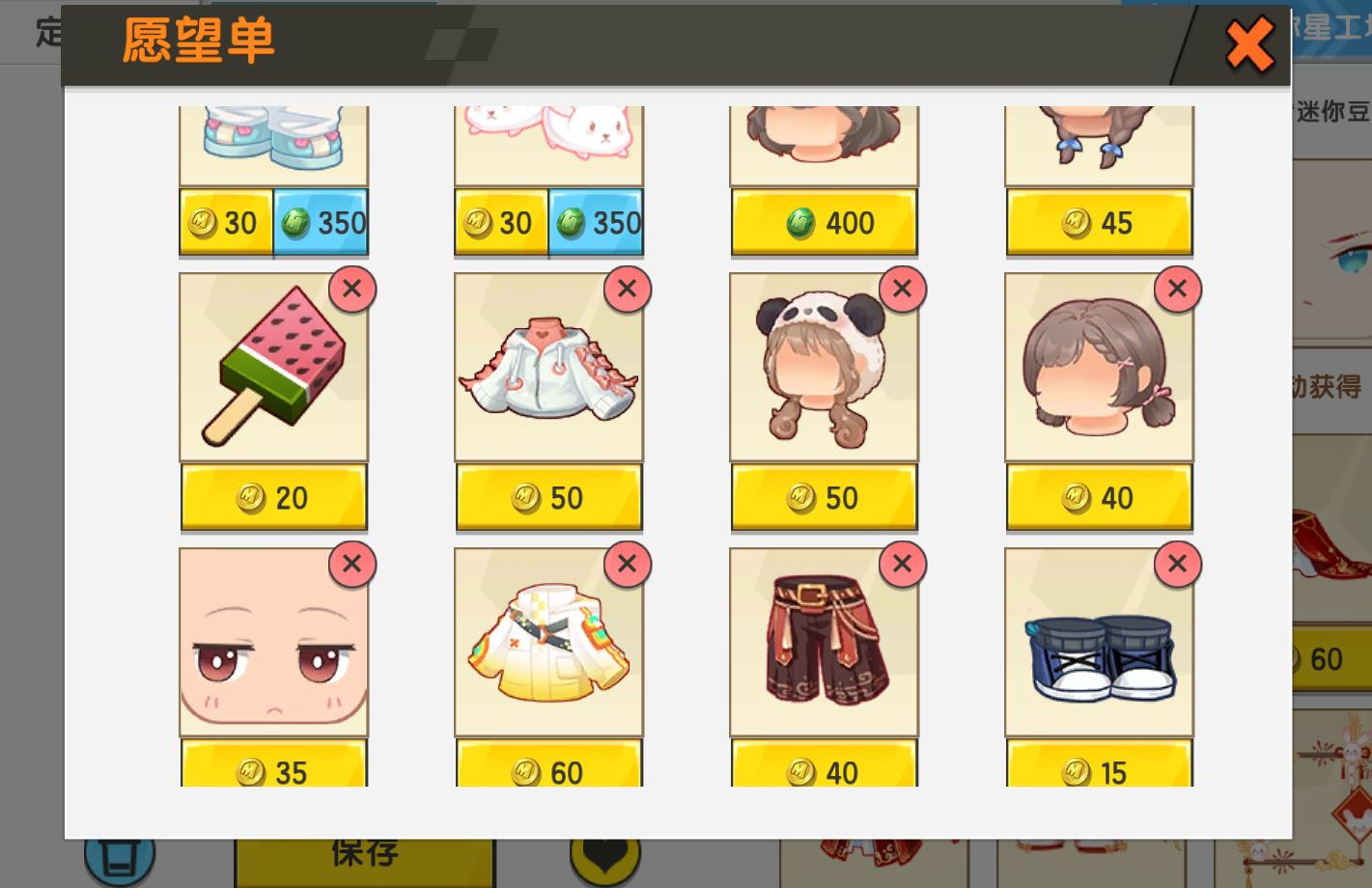Viewport: 1372px width, 888px height.
Task: Select the watermelon popsicle thumbnail
Action: tap(274, 367)
